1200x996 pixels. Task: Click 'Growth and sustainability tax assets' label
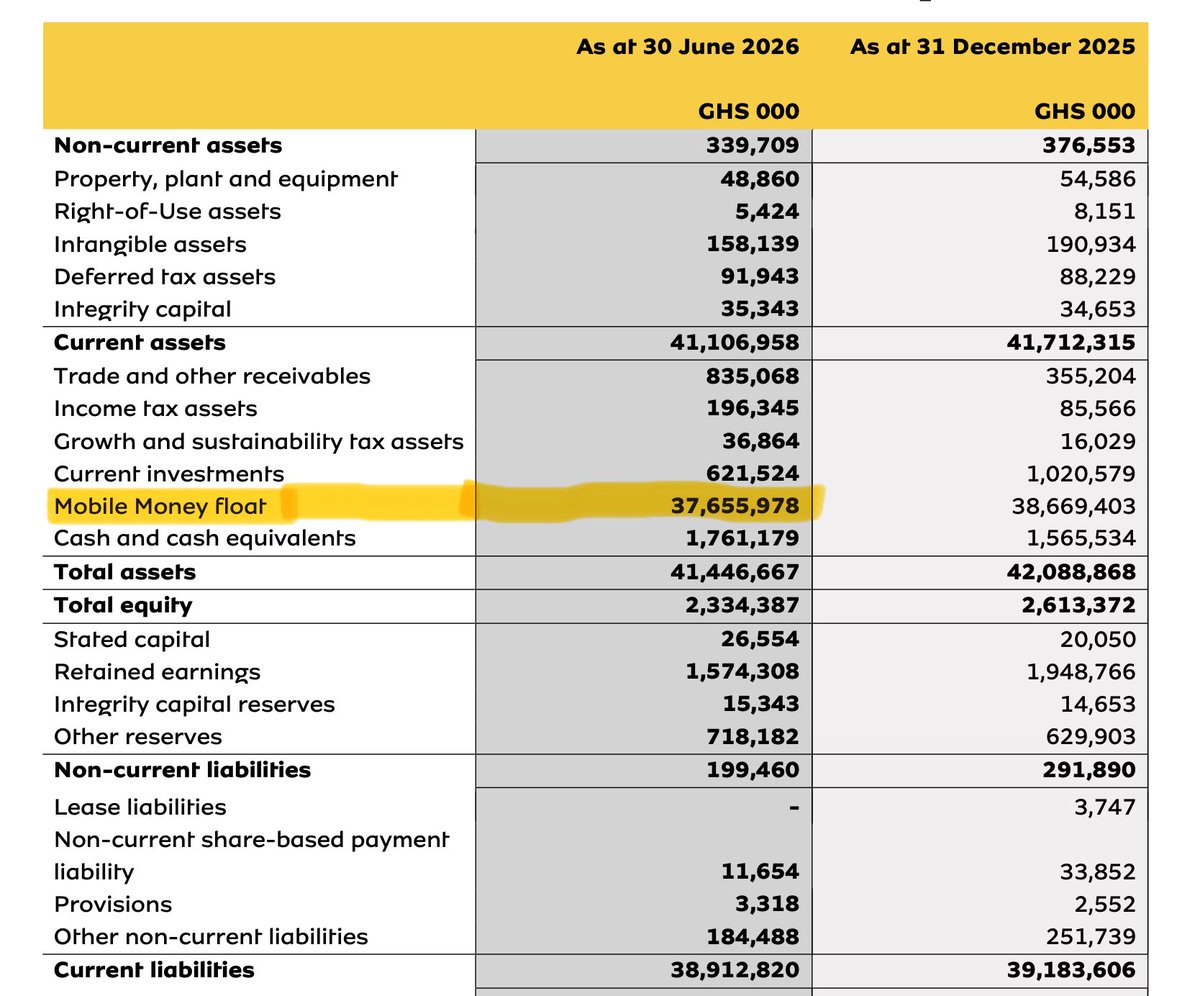click(259, 442)
